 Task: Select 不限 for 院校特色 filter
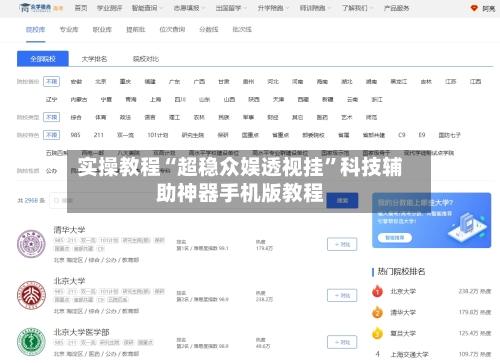(x=51, y=135)
